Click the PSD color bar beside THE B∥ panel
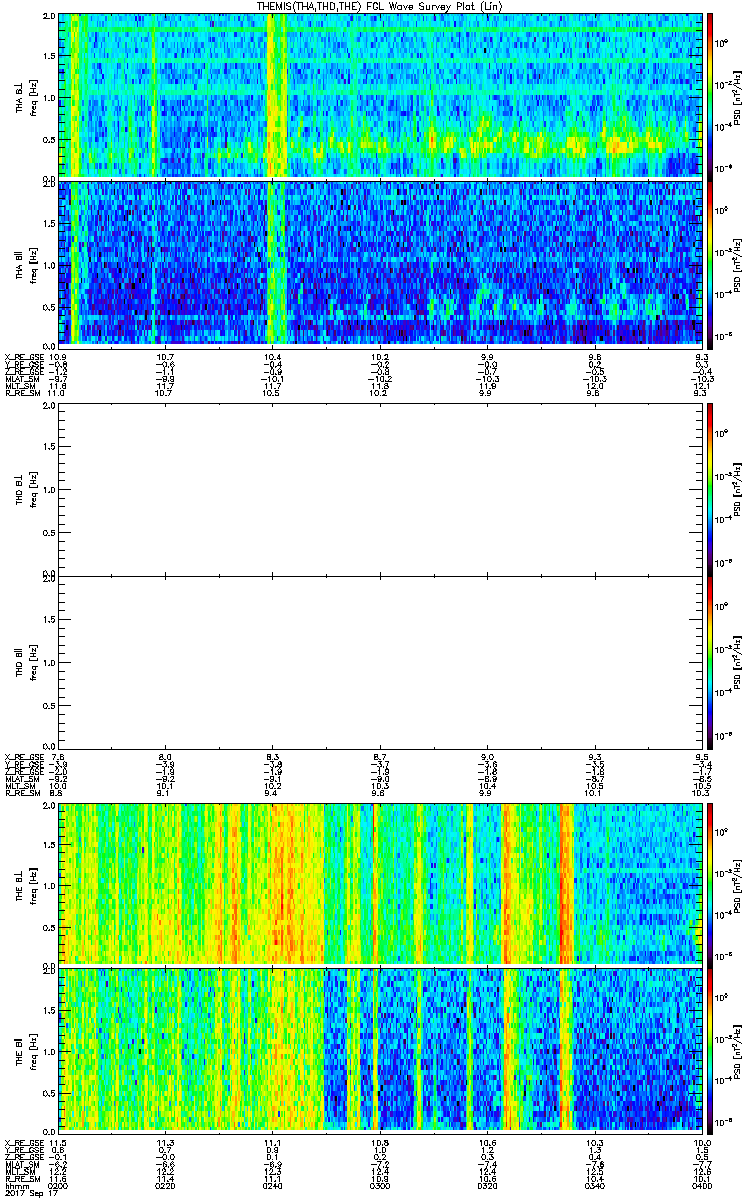 [711, 1049]
